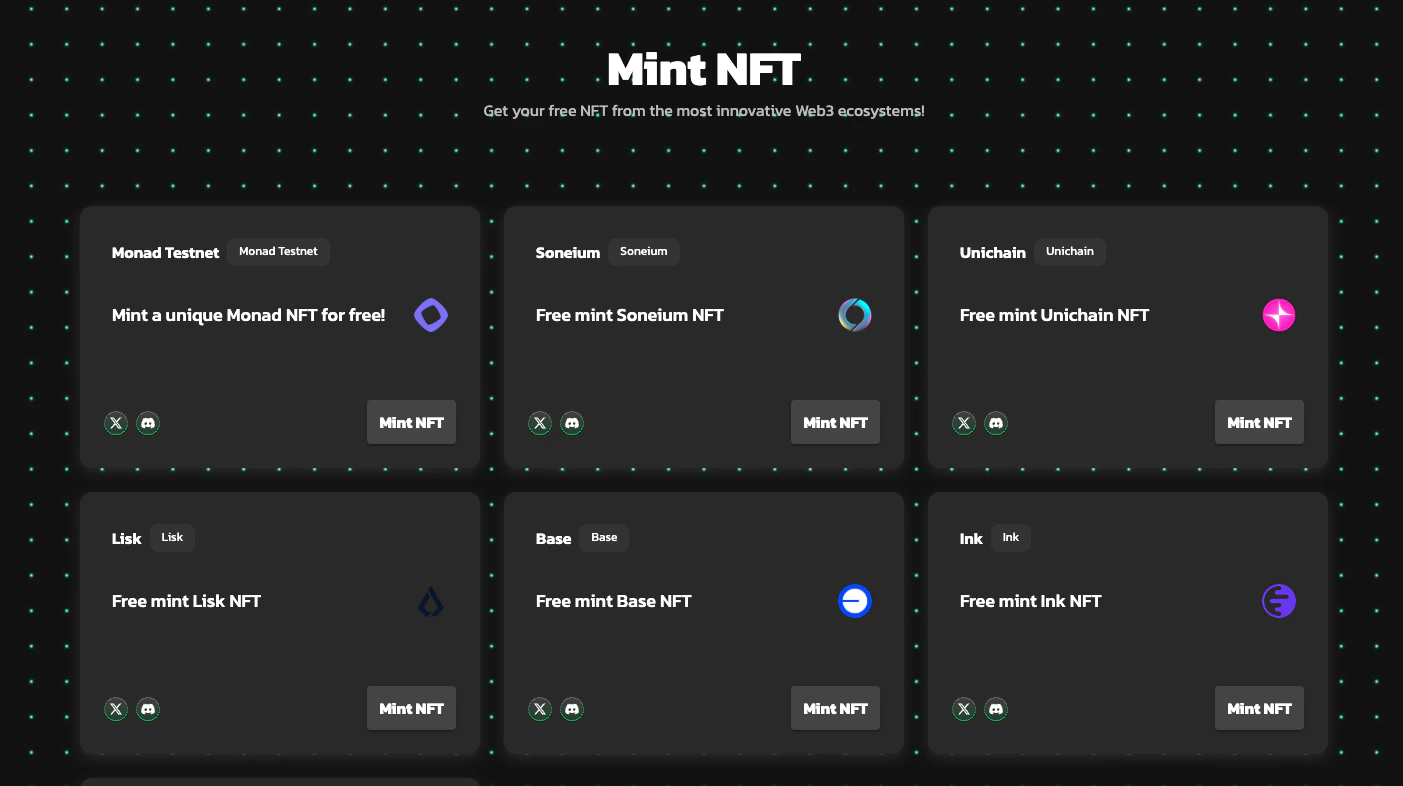The width and height of the screenshot is (1403, 786).
Task: Click 'Free mint Unichain NFT' text
Action: [x=1055, y=315]
